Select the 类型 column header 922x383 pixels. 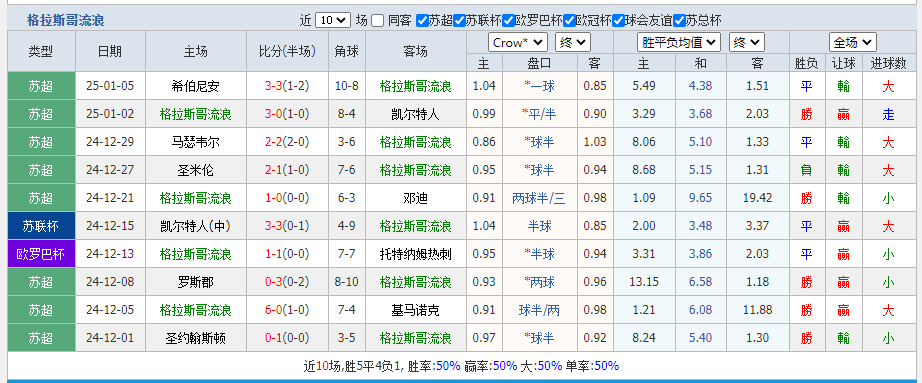[x=41, y=51]
